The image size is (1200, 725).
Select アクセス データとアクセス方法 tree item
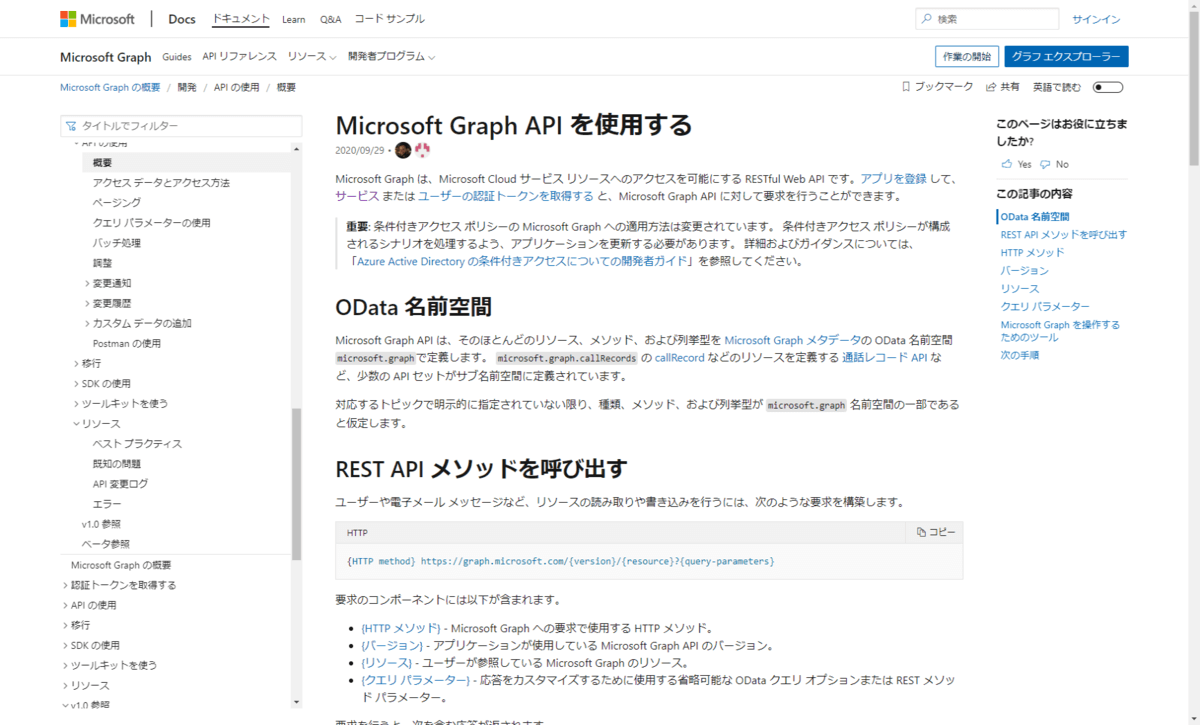click(161, 182)
